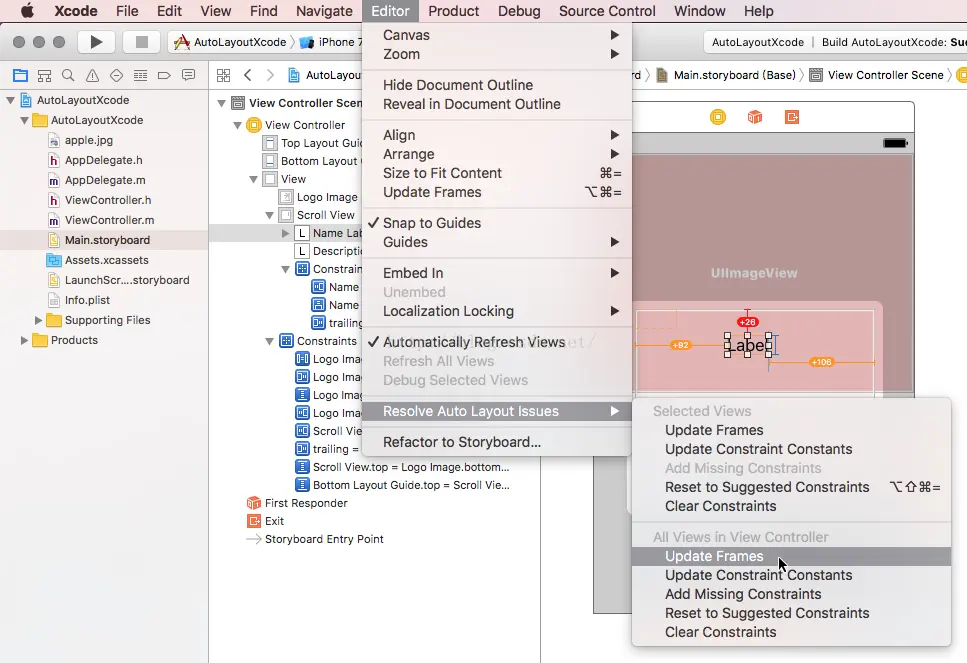Open the Help menu

tap(759, 11)
